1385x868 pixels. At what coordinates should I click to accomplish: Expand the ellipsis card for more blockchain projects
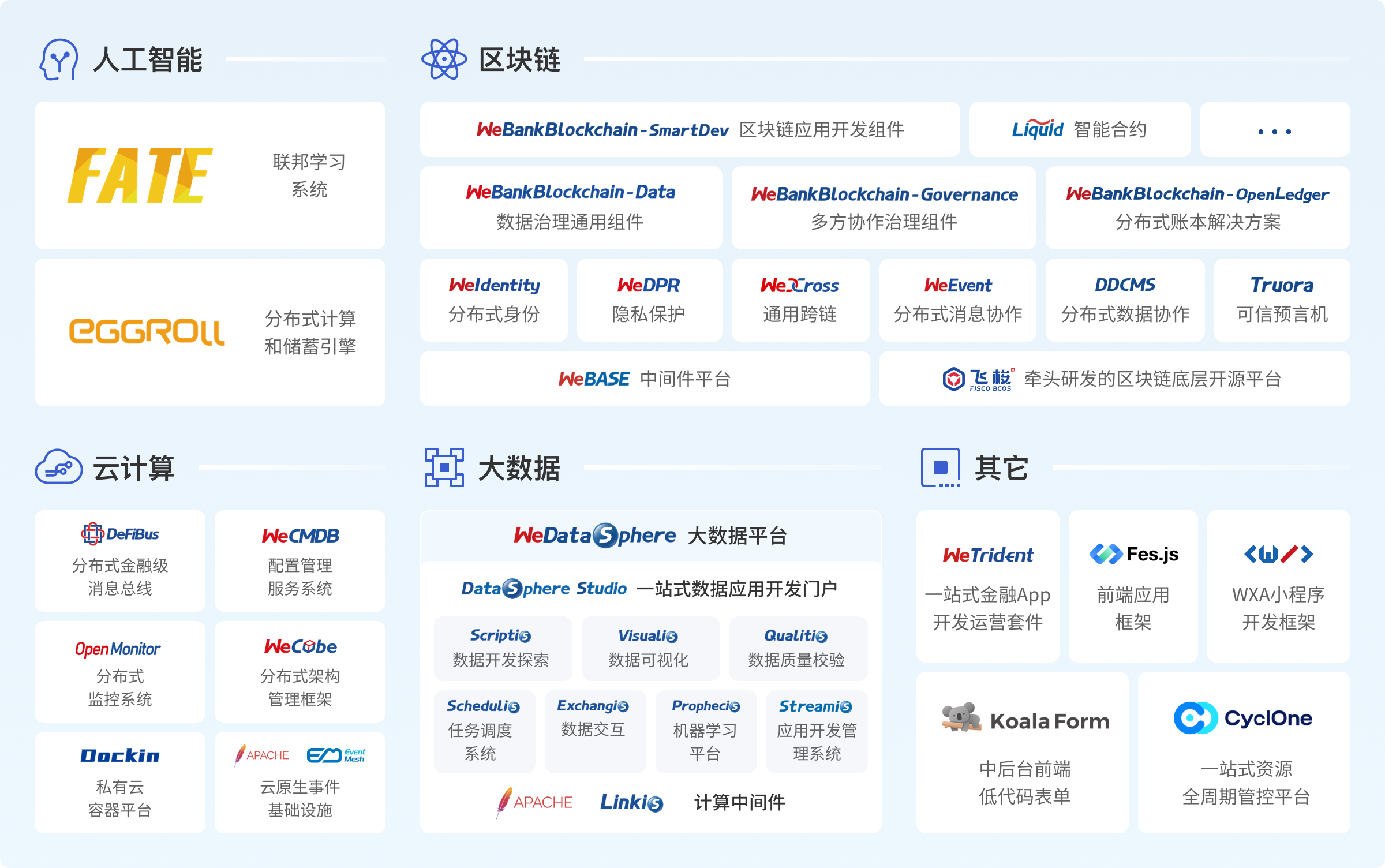point(1274,129)
